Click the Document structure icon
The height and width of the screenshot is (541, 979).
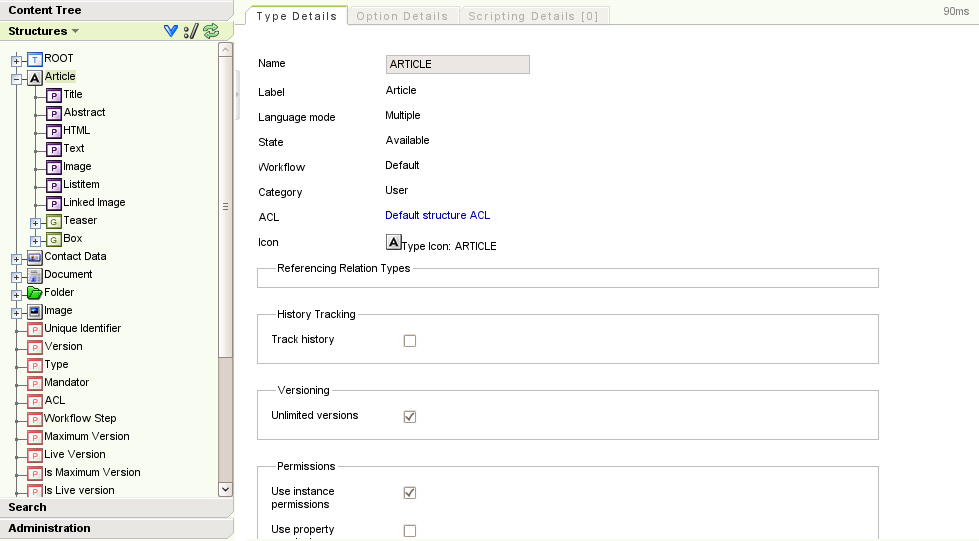click(x=35, y=275)
